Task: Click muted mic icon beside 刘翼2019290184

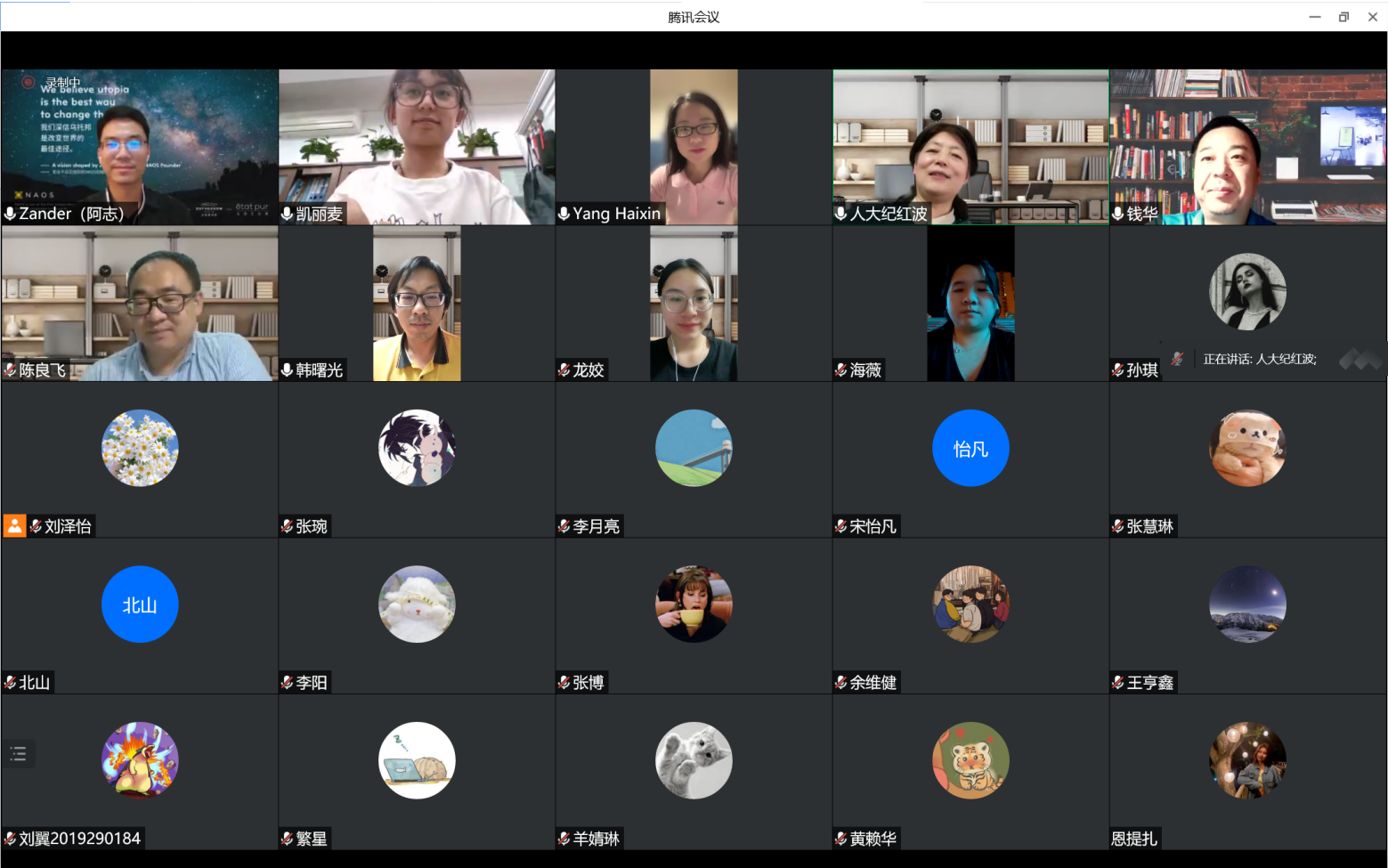Action: [x=11, y=839]
